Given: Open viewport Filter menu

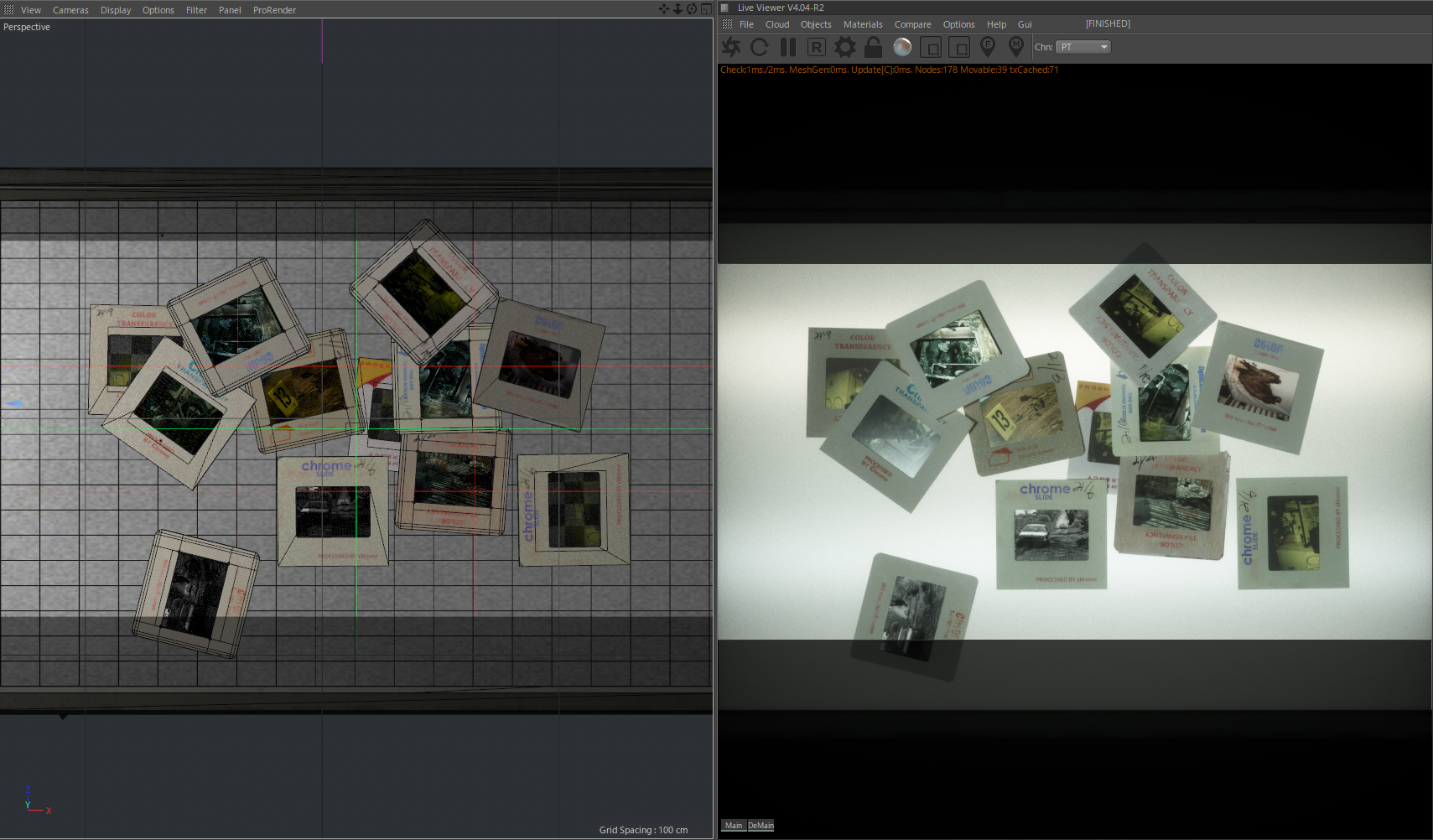Looking at the screenshot, I should tap(196, 10).
